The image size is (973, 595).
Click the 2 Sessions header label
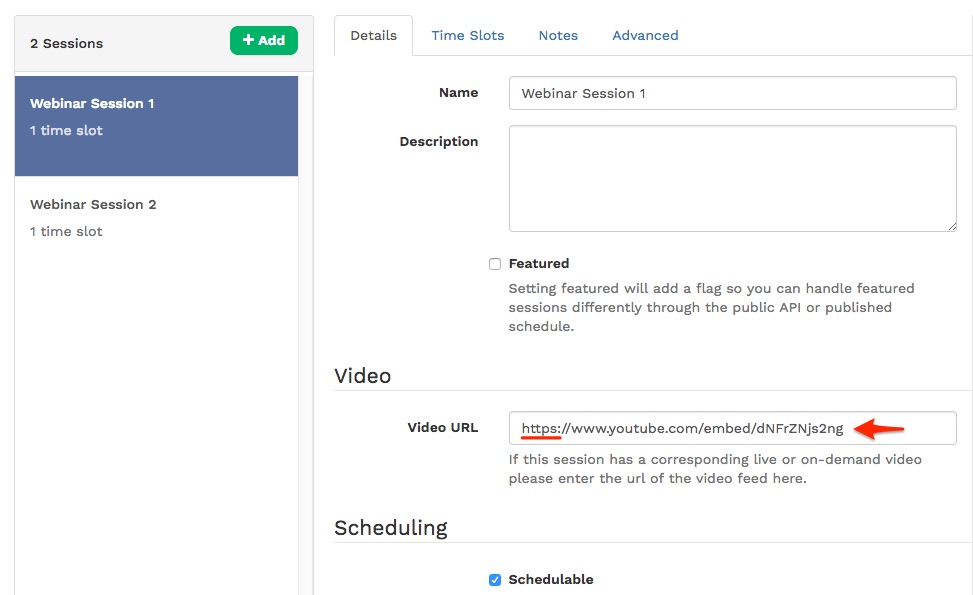(x=66, y=43)
